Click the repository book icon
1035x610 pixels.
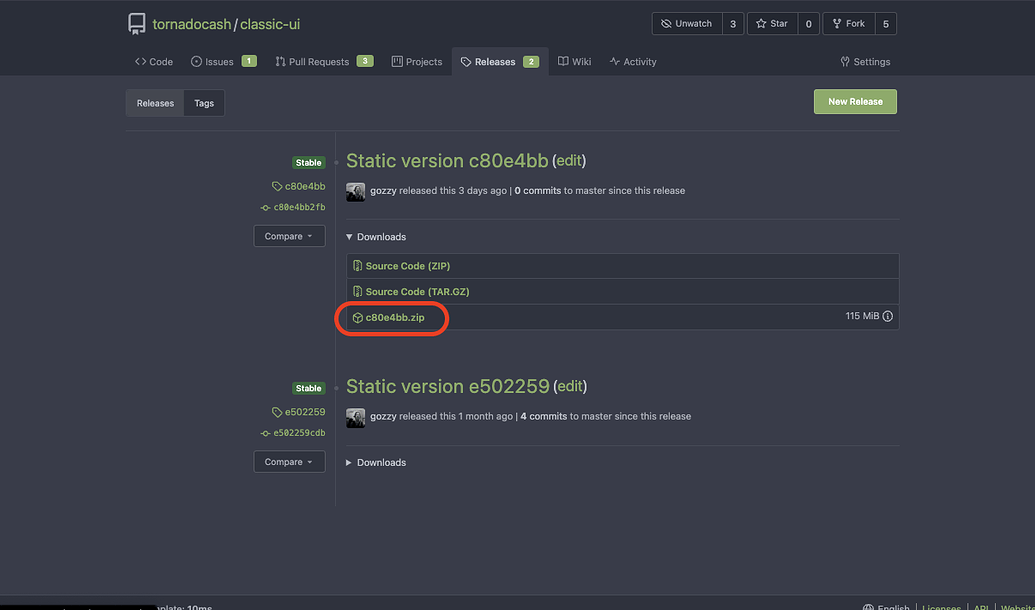point(136,24)
